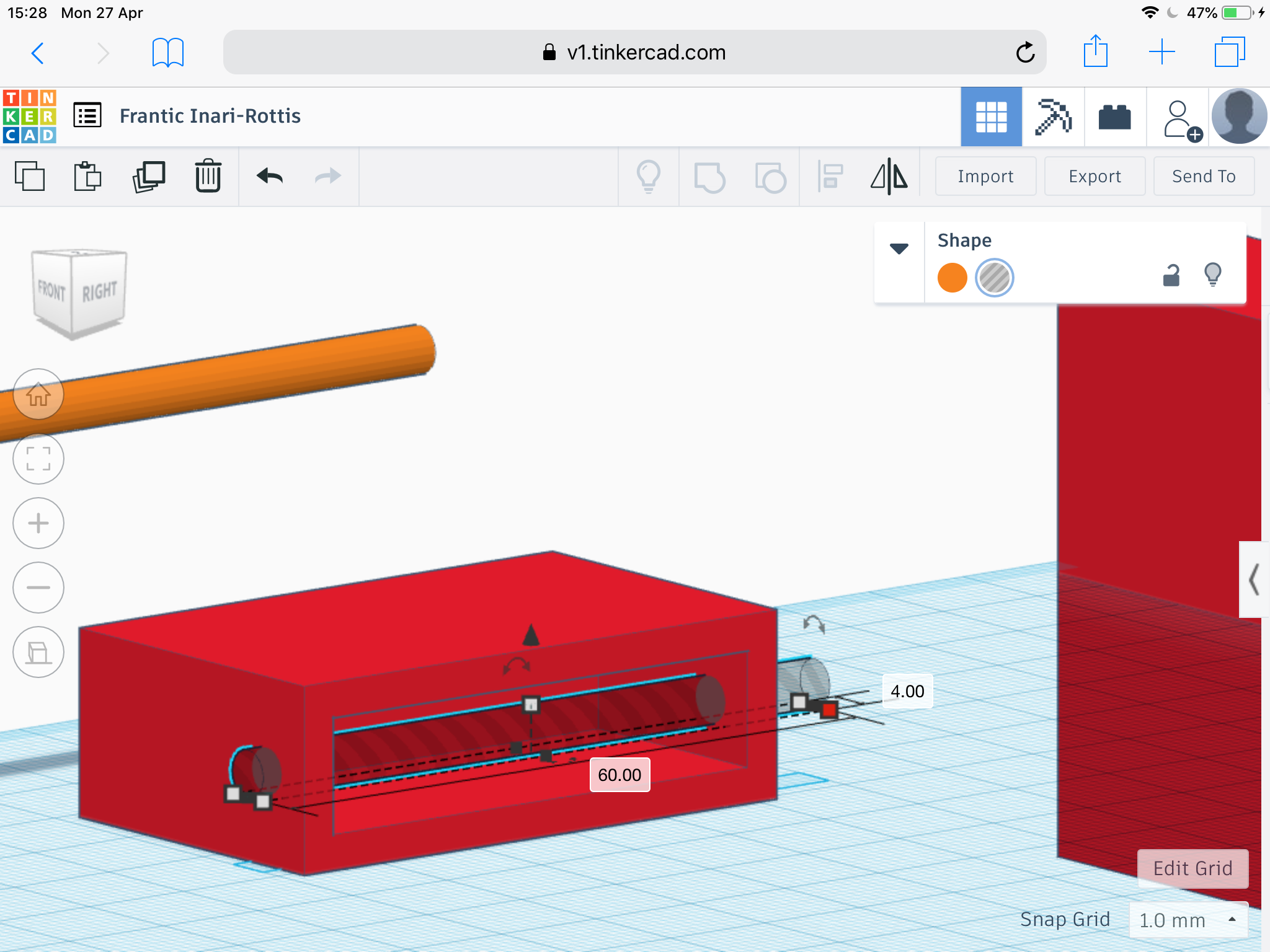This screenshot has width=1270, height=952.
Task: Open the Align tool
Action: pyautogui.click(x=830, y=177)
